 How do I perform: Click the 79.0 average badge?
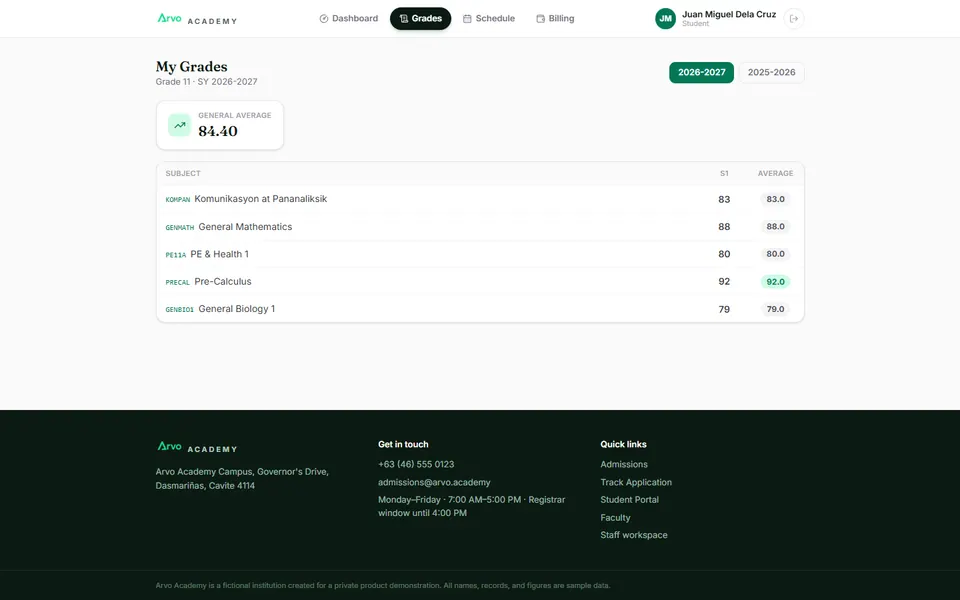775,309
